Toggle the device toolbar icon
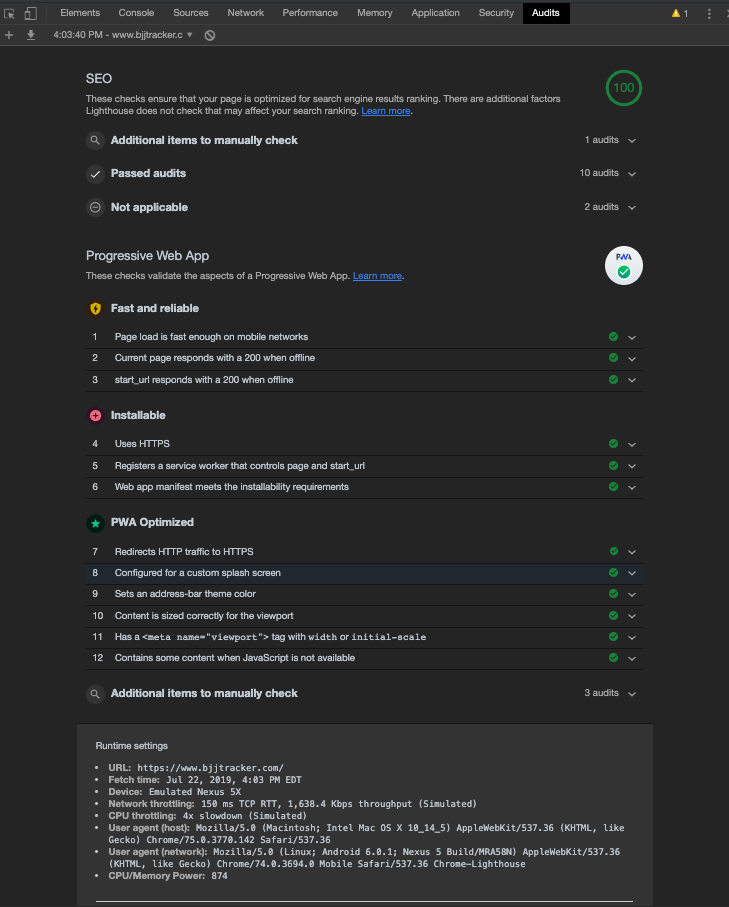The image size is (729, 907). pyautogui.click(x=31, y=13)
